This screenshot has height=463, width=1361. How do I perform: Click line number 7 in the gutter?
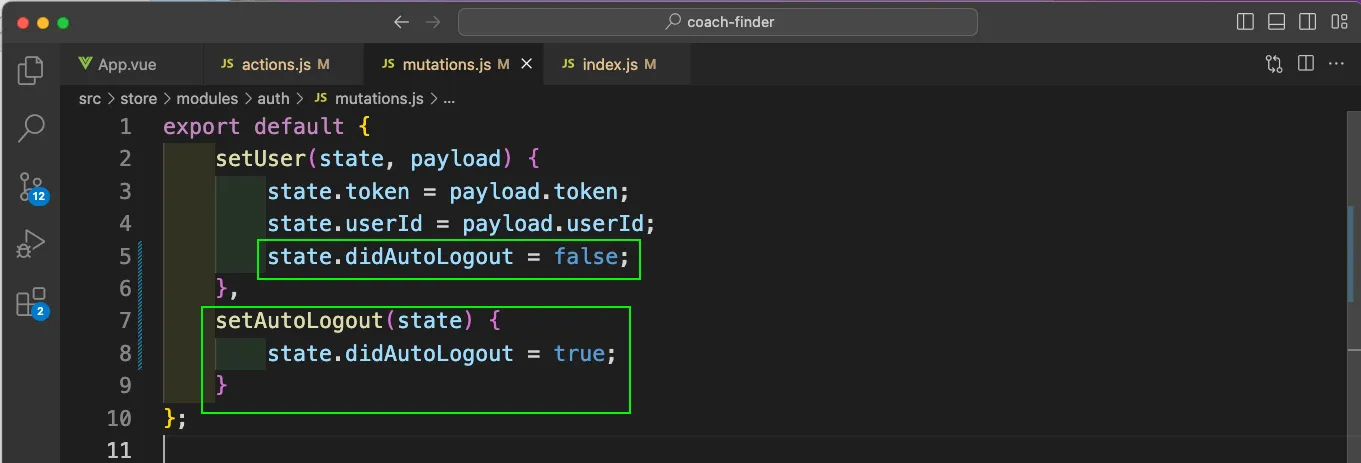point(124,321)
